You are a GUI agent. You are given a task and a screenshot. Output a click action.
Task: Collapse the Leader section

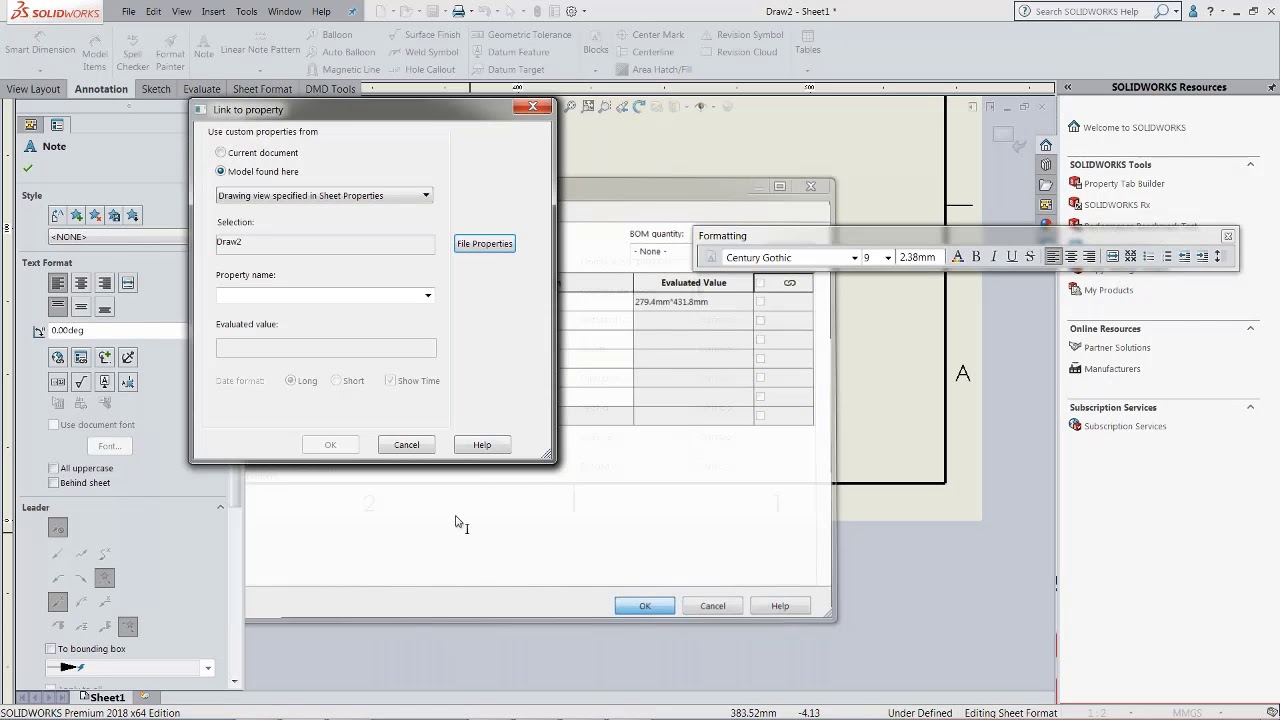220,507
